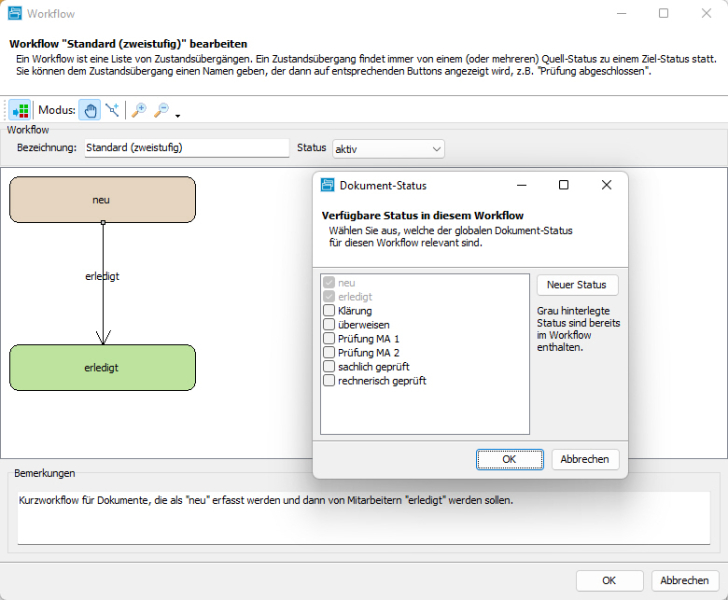728x600 pixels.
Task: Maximize the Workflow window
Action: 664,13
